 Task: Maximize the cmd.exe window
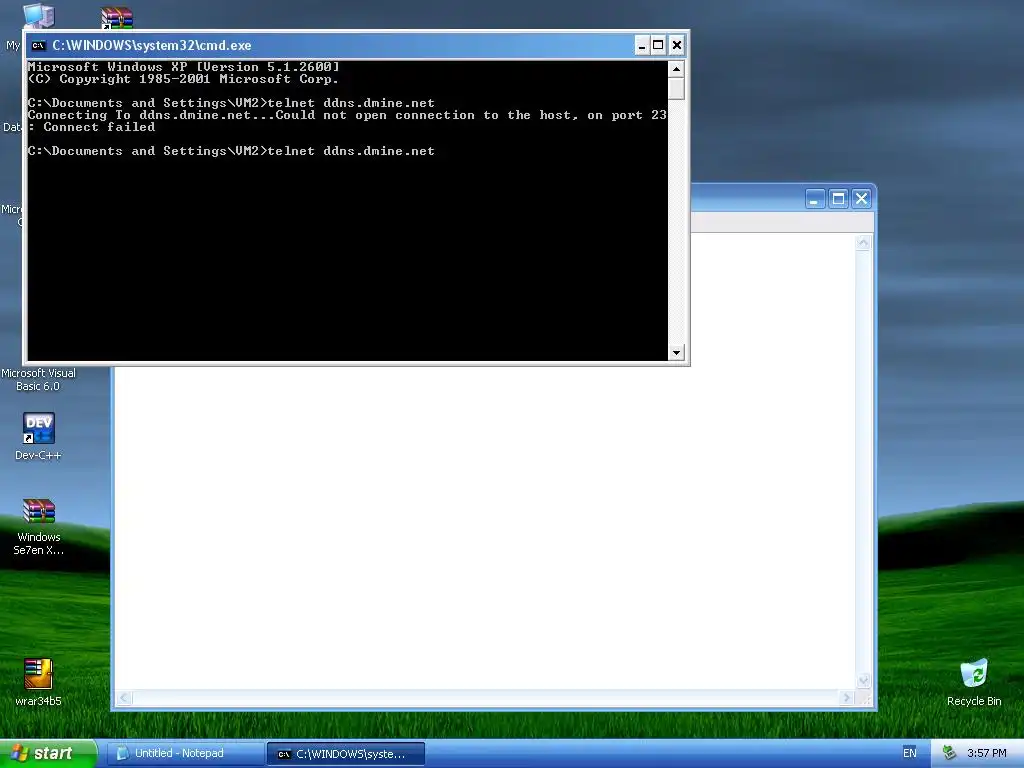tap(658, 45)
